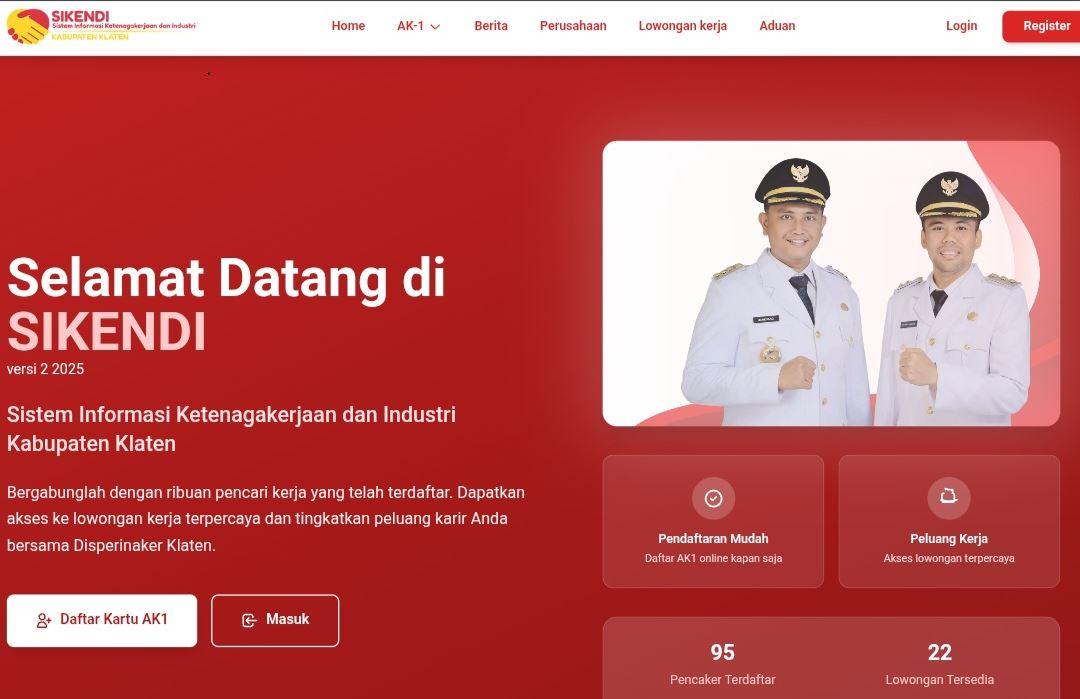The image size is (1080, 699).
Task: Click the briefcase icon above Peluang Kerja
Action: 949,497
